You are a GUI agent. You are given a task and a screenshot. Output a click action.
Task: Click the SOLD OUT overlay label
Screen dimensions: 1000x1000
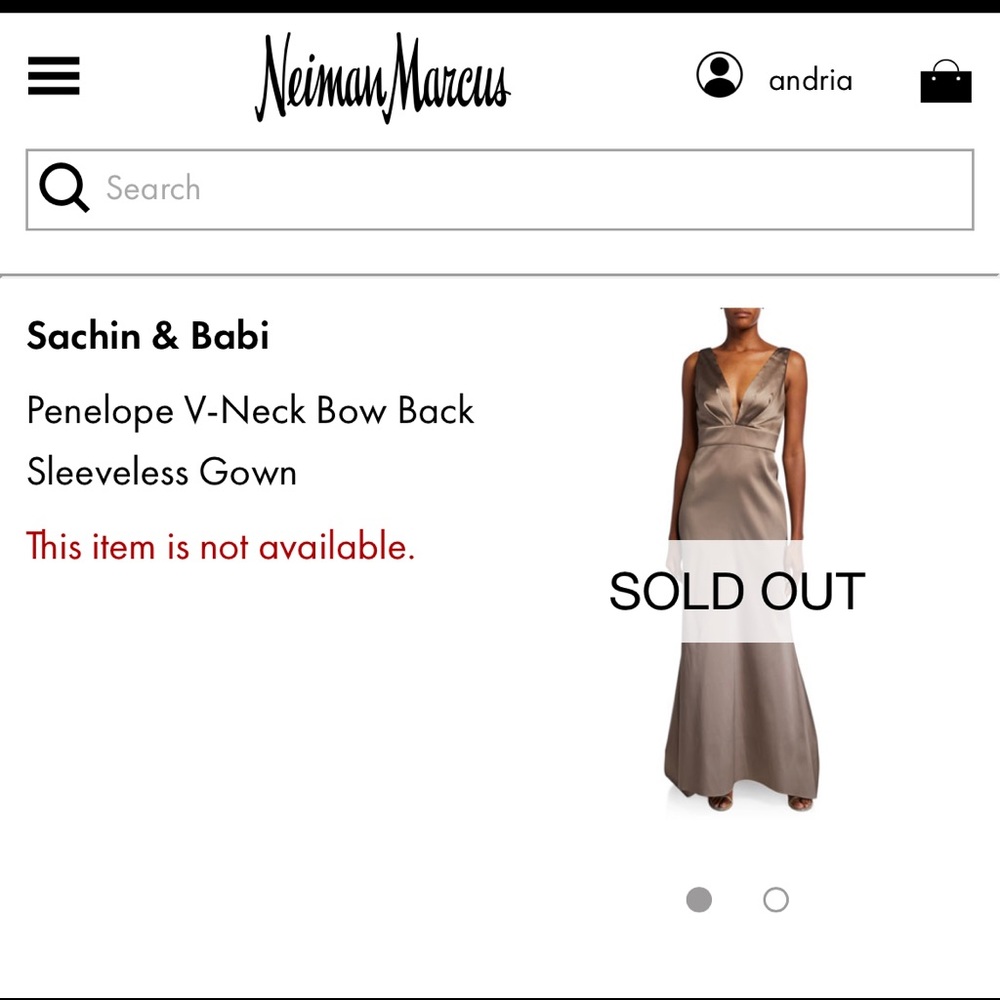(x=737, y=591)
